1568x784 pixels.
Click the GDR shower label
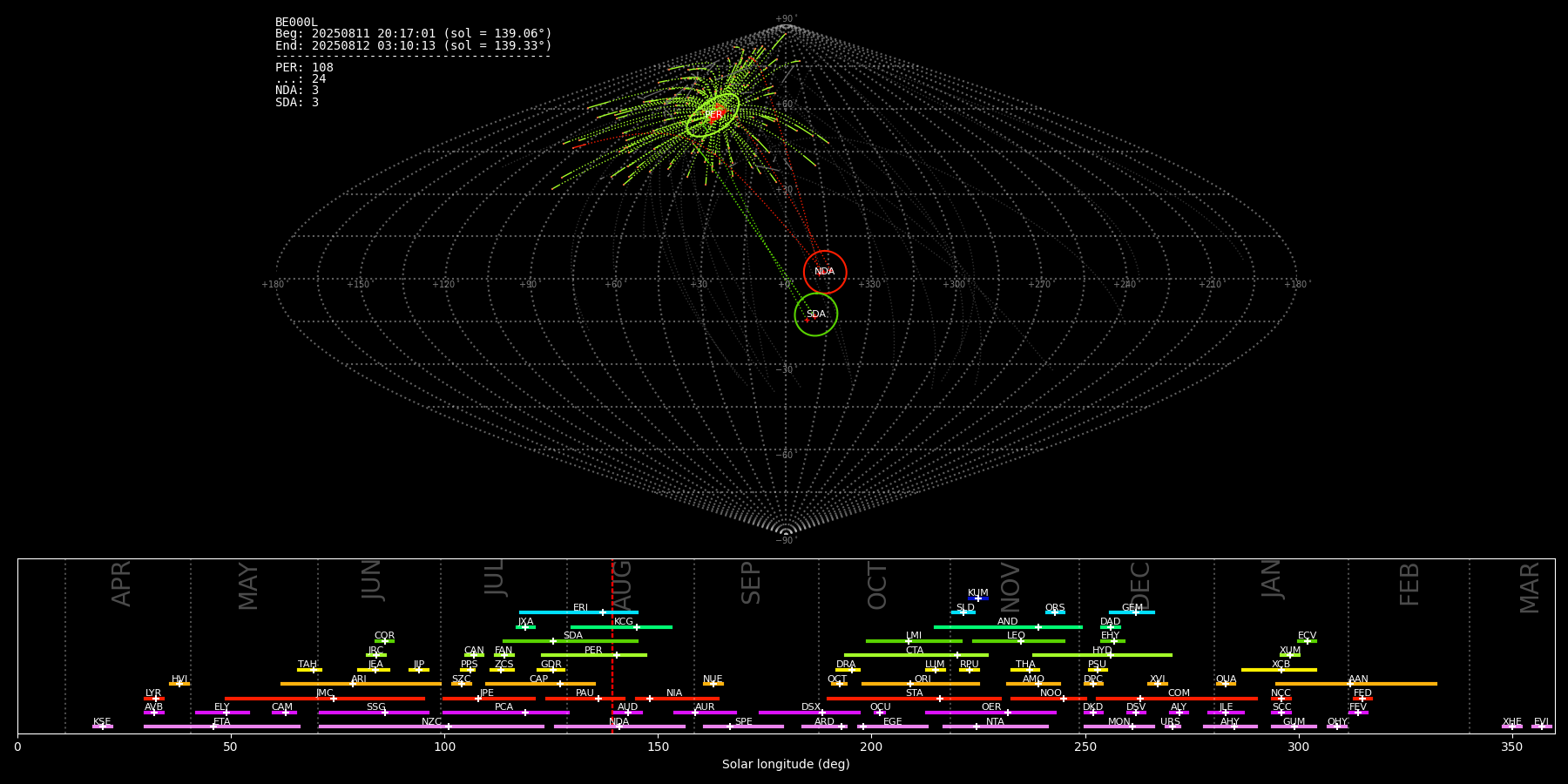click(x=551, y=665)
